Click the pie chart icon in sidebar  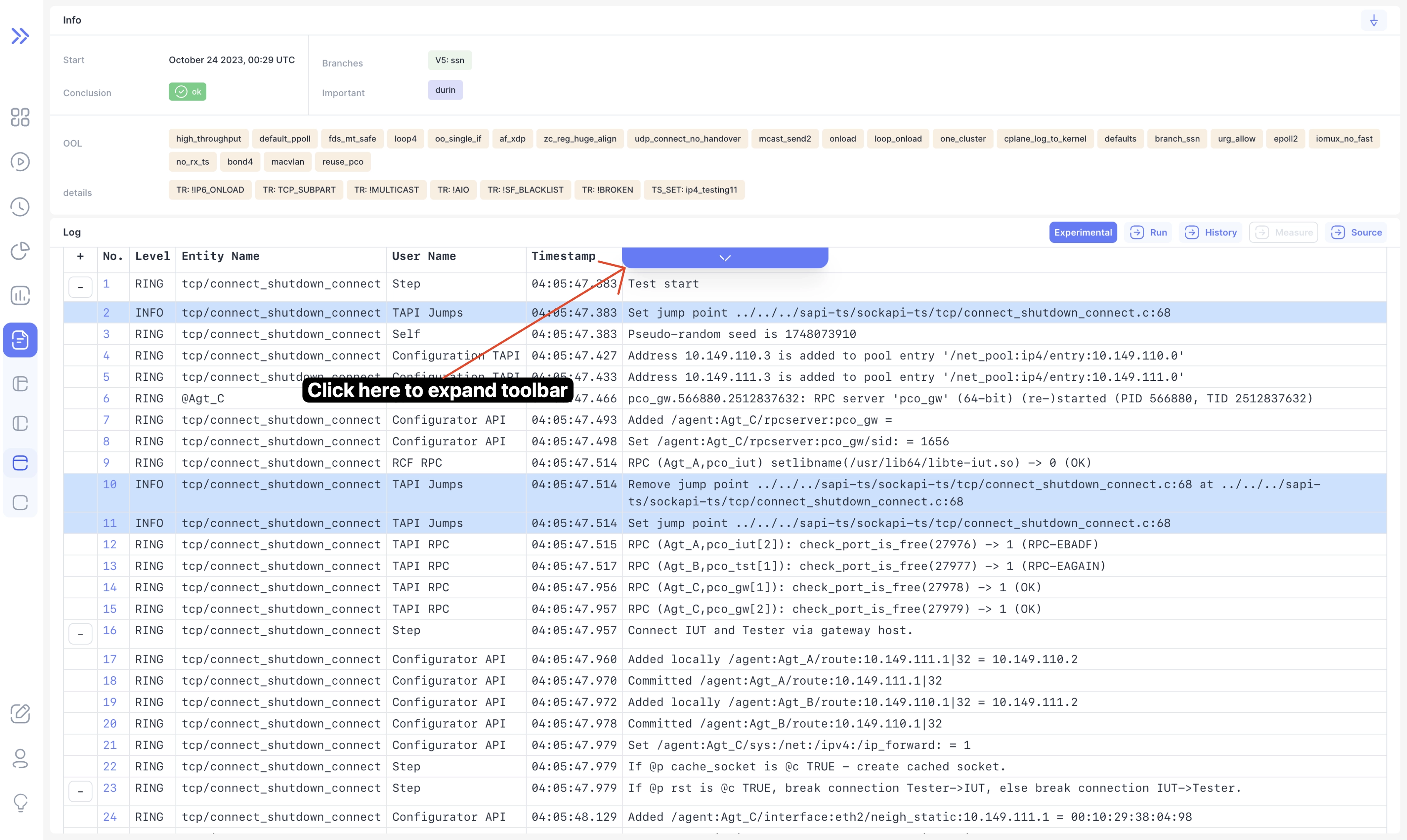[x=20, y=251]
